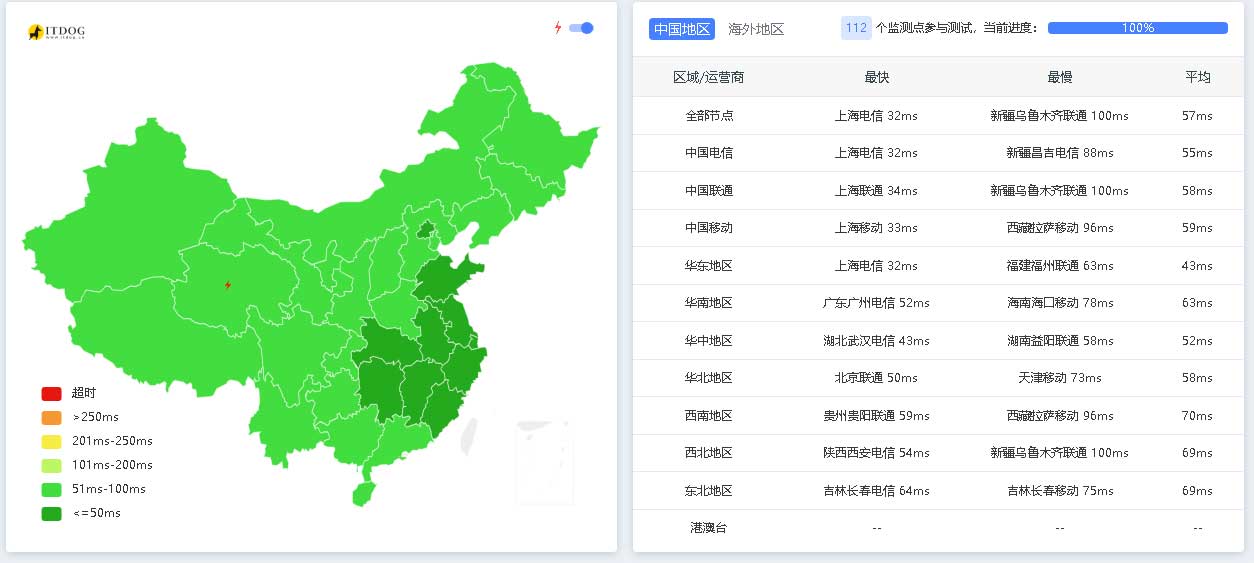
Task: Click the 最快 column header
Action: [x=876, y=77]
